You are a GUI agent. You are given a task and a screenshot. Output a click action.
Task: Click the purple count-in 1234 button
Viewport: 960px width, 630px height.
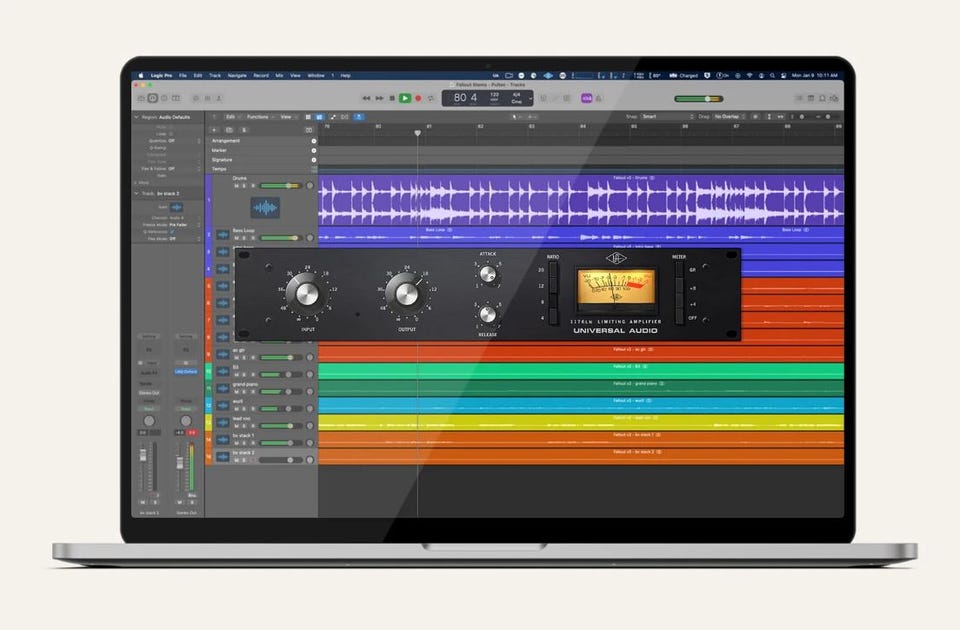[587, 98]
